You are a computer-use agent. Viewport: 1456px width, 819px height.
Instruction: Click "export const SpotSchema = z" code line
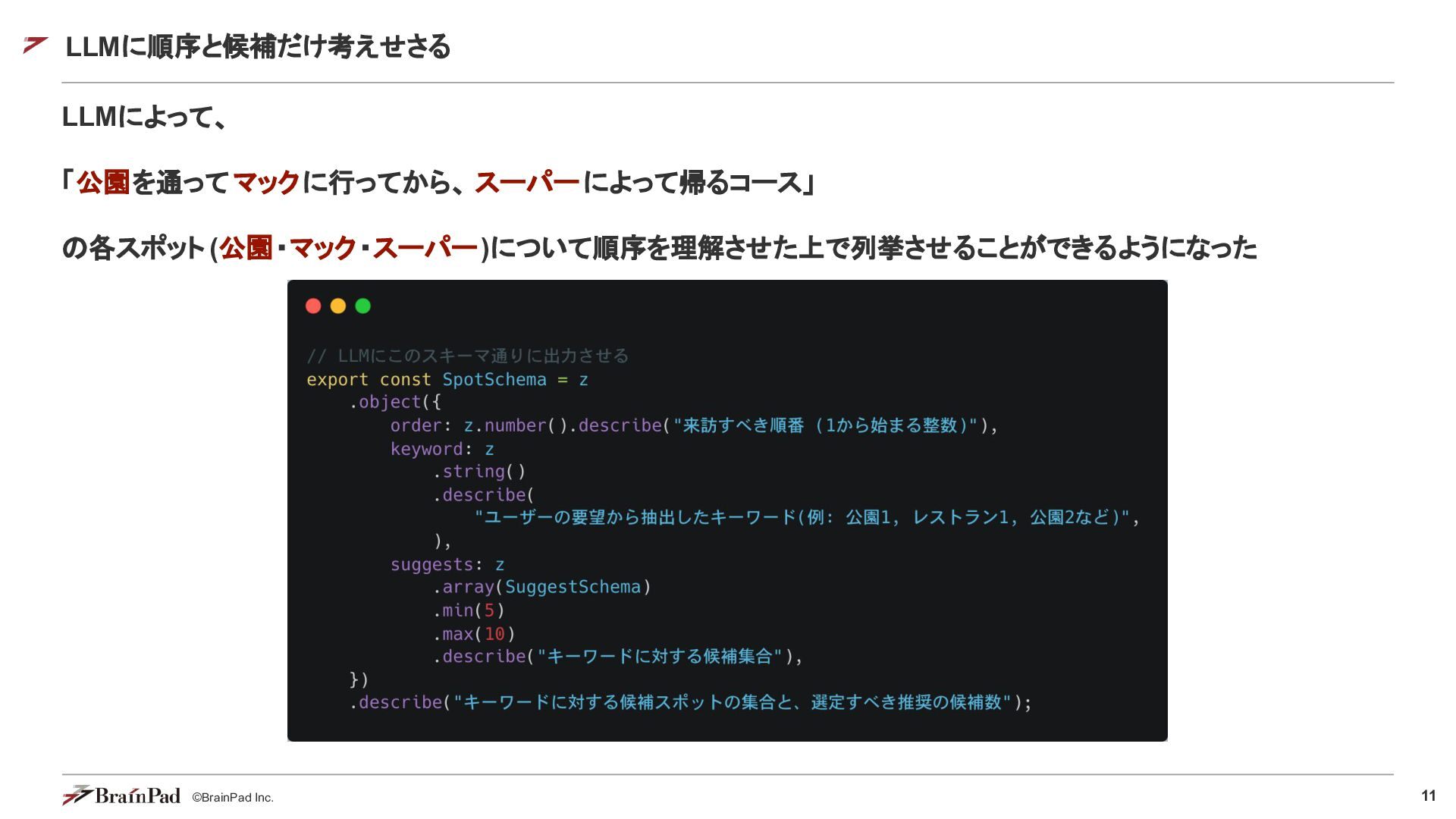click(x=447, y=379)
